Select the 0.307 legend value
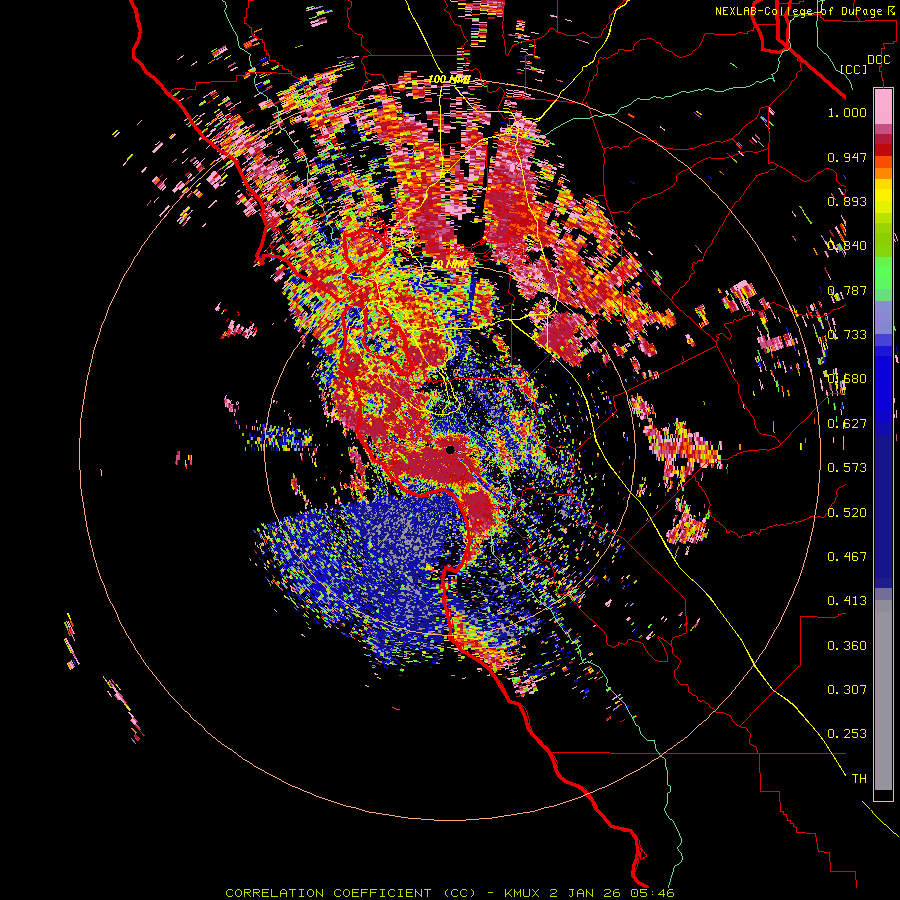Image resolution: width=900 pixels, height=900 pixels. 847,690
